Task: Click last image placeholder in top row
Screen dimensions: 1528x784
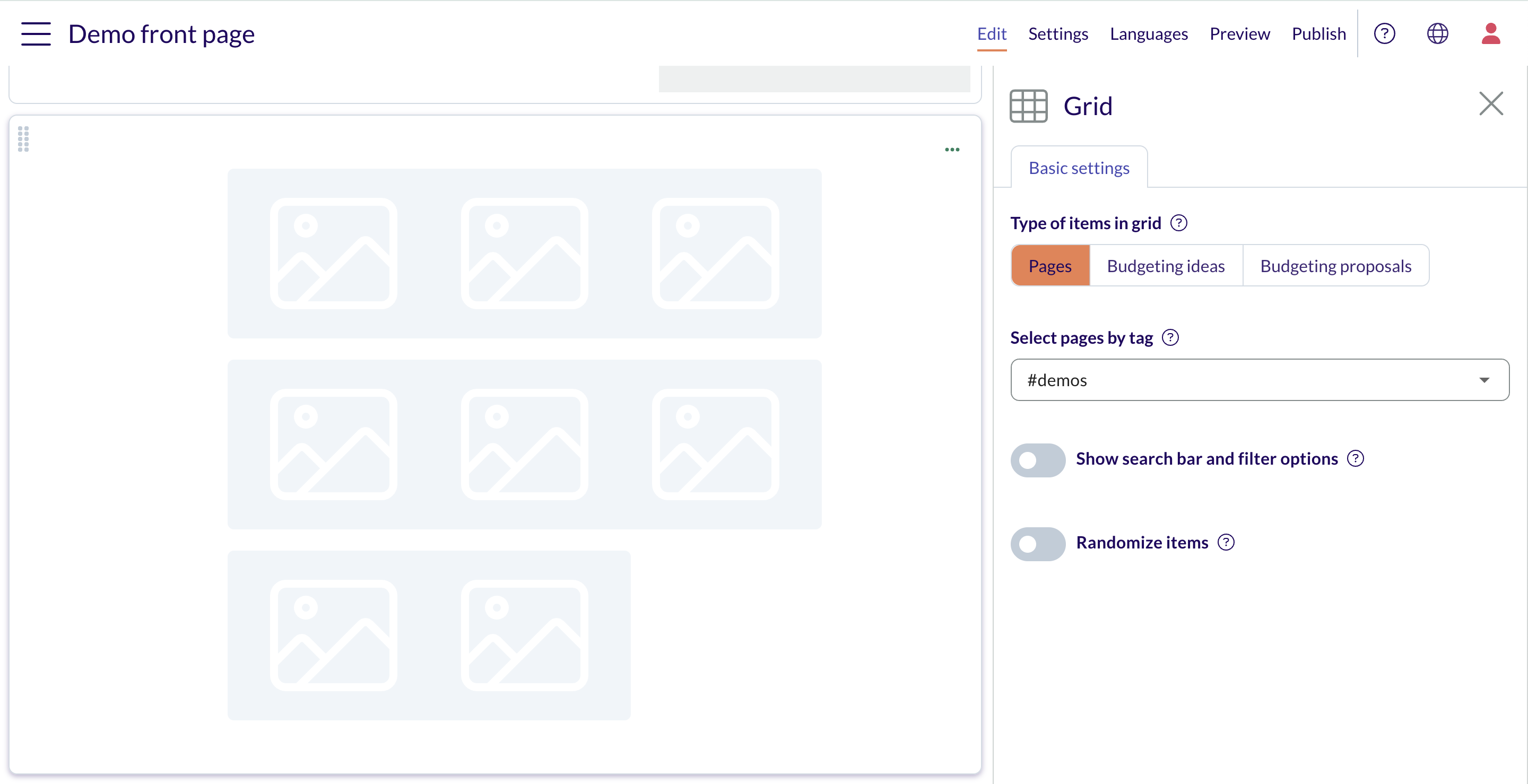Action: coord(715,253)
